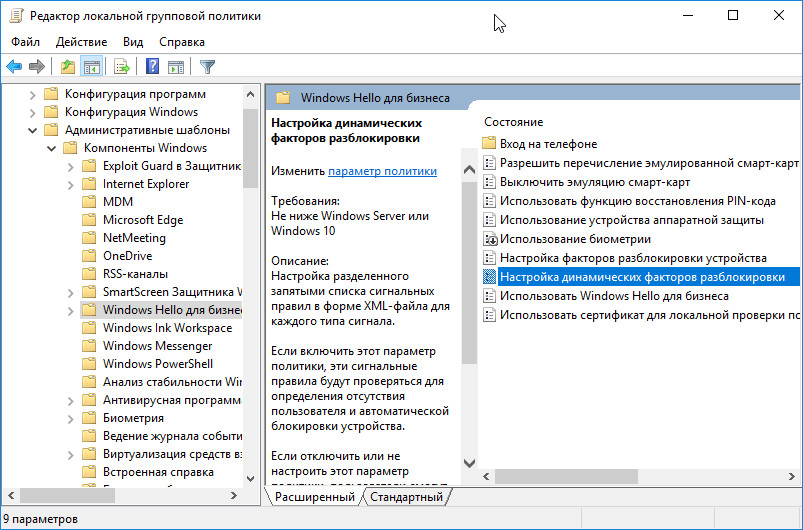This screenshot has height=530, width=803.
Task: Open Help via the question mark icon
Action: coord(152,67)
